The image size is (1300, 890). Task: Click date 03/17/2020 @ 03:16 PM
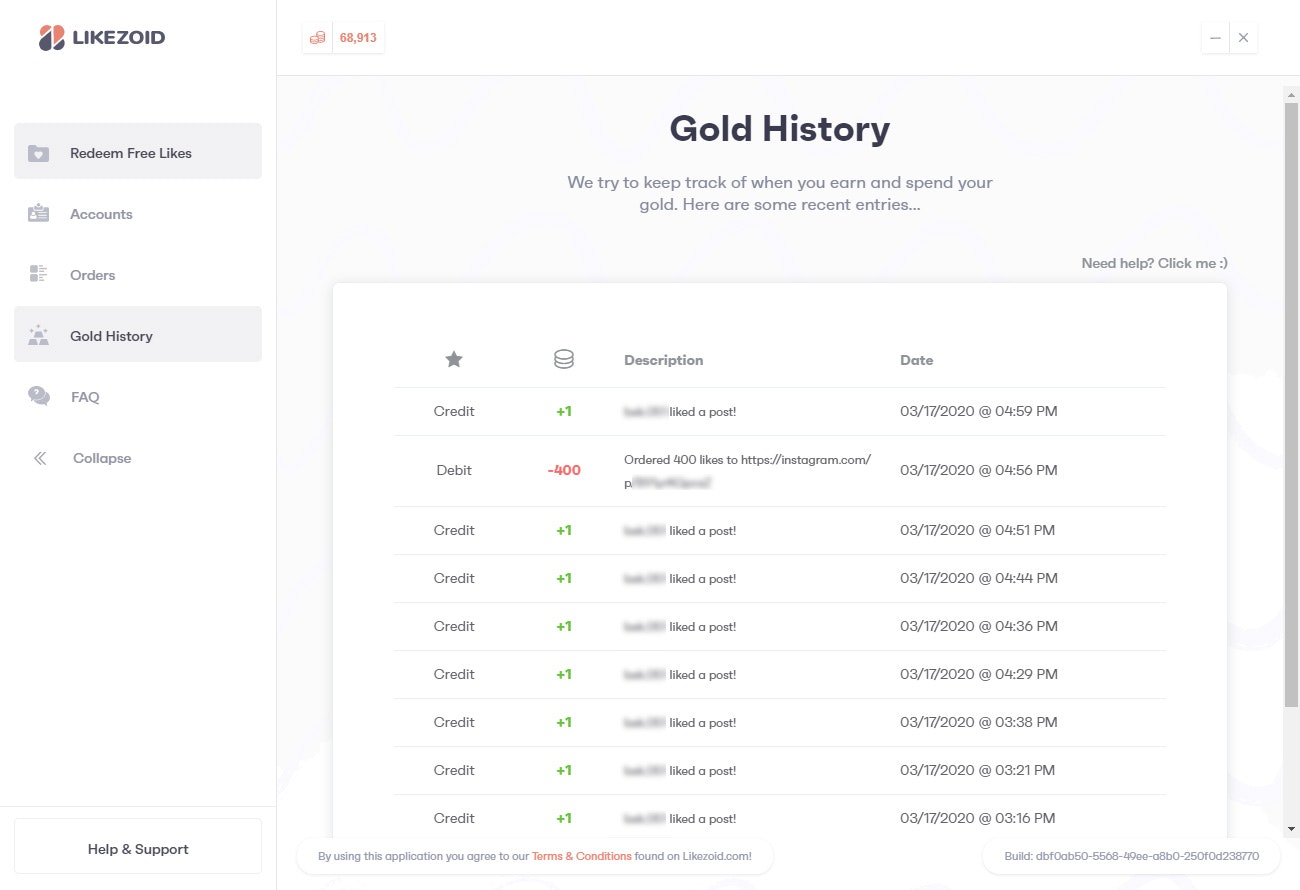pos(977,818)
